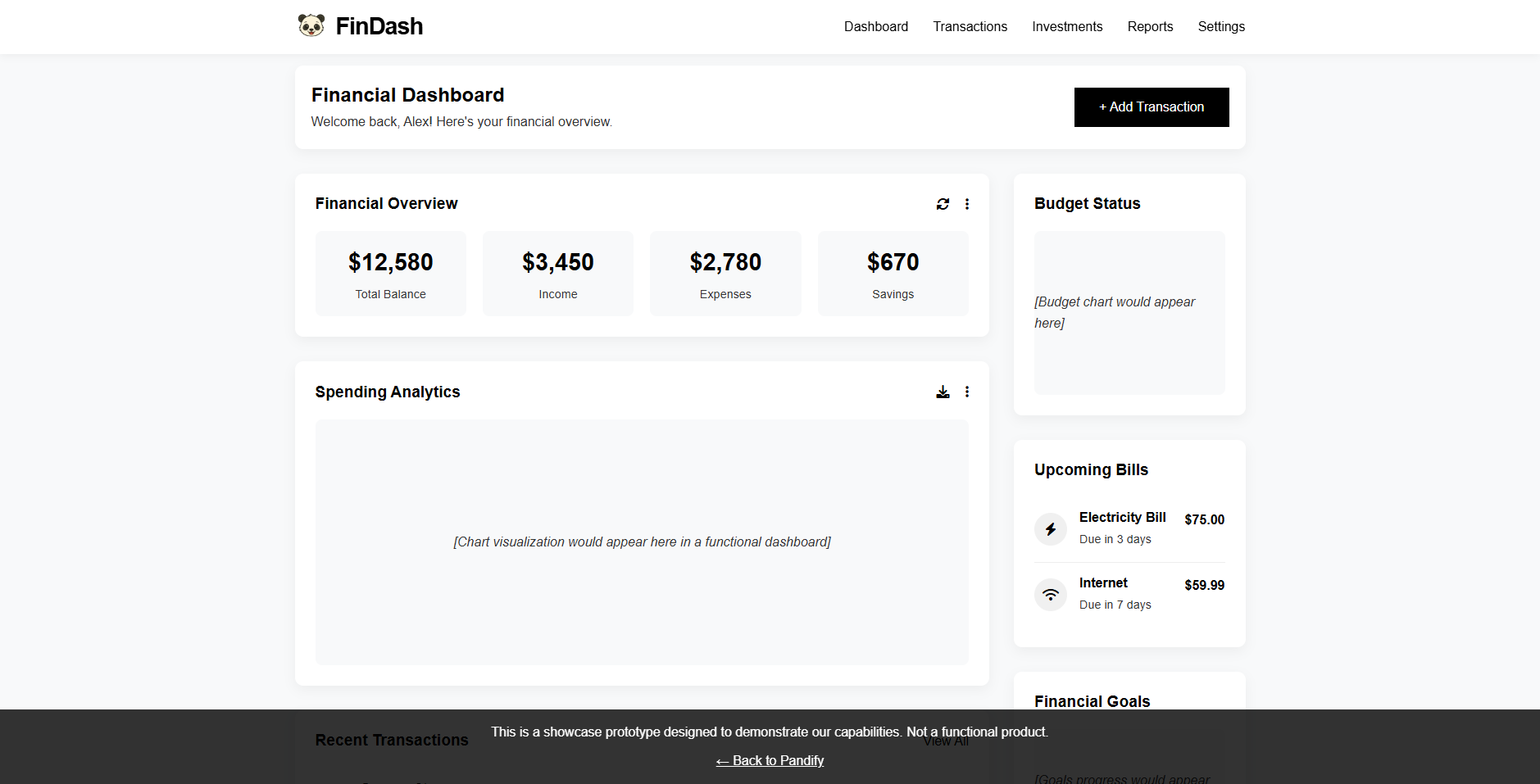The image size is (1540, 784).
Task: Follow the Back to Pandify link
Action: pyautogui.click(x=770, y=760)
